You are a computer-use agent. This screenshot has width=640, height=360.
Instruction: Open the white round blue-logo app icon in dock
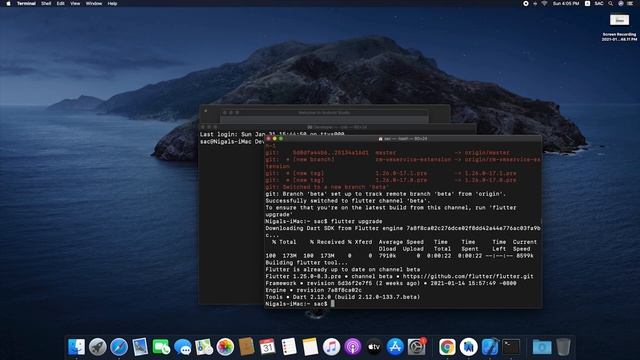(469, 347)
